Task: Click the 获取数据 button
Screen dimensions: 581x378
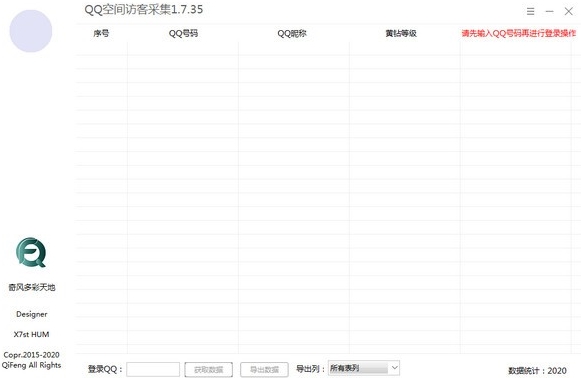Action: [x=209, y=369]
